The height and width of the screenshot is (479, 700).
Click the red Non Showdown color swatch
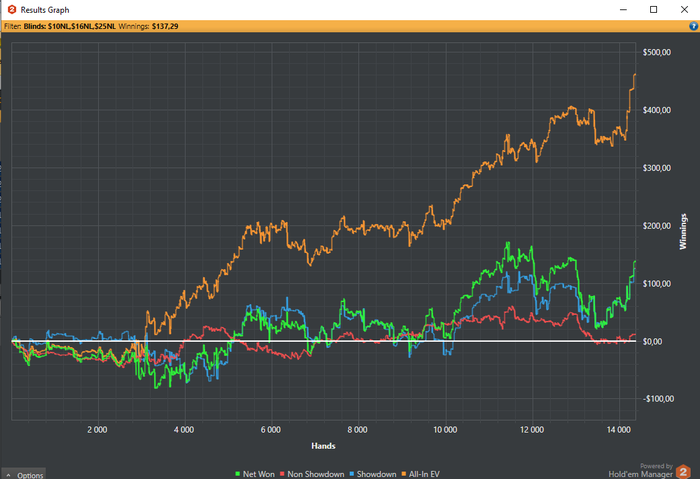pos(282,474)
